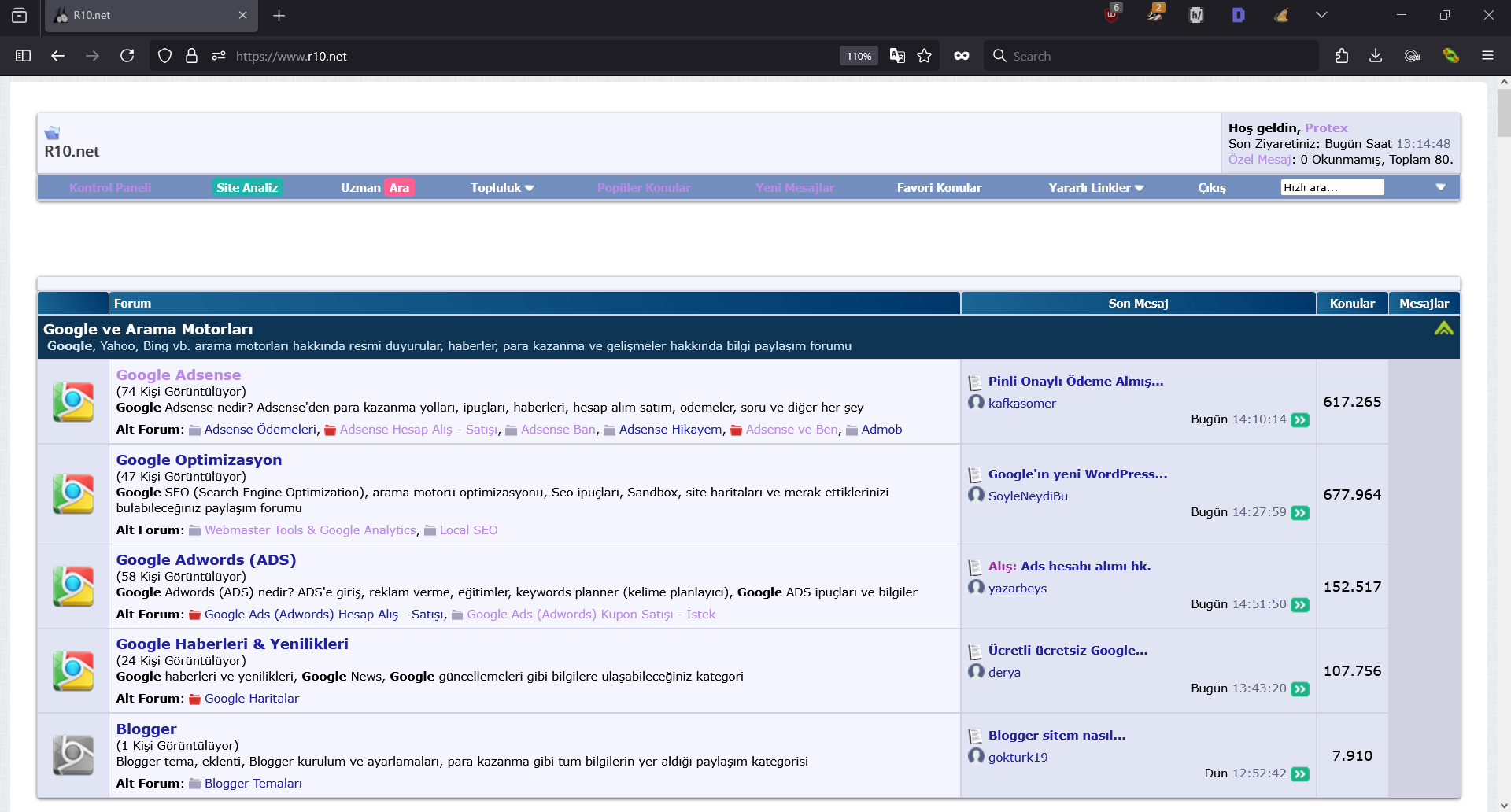Open the Google Haberleri & Yenilikleri forum icon

[73, 670]
